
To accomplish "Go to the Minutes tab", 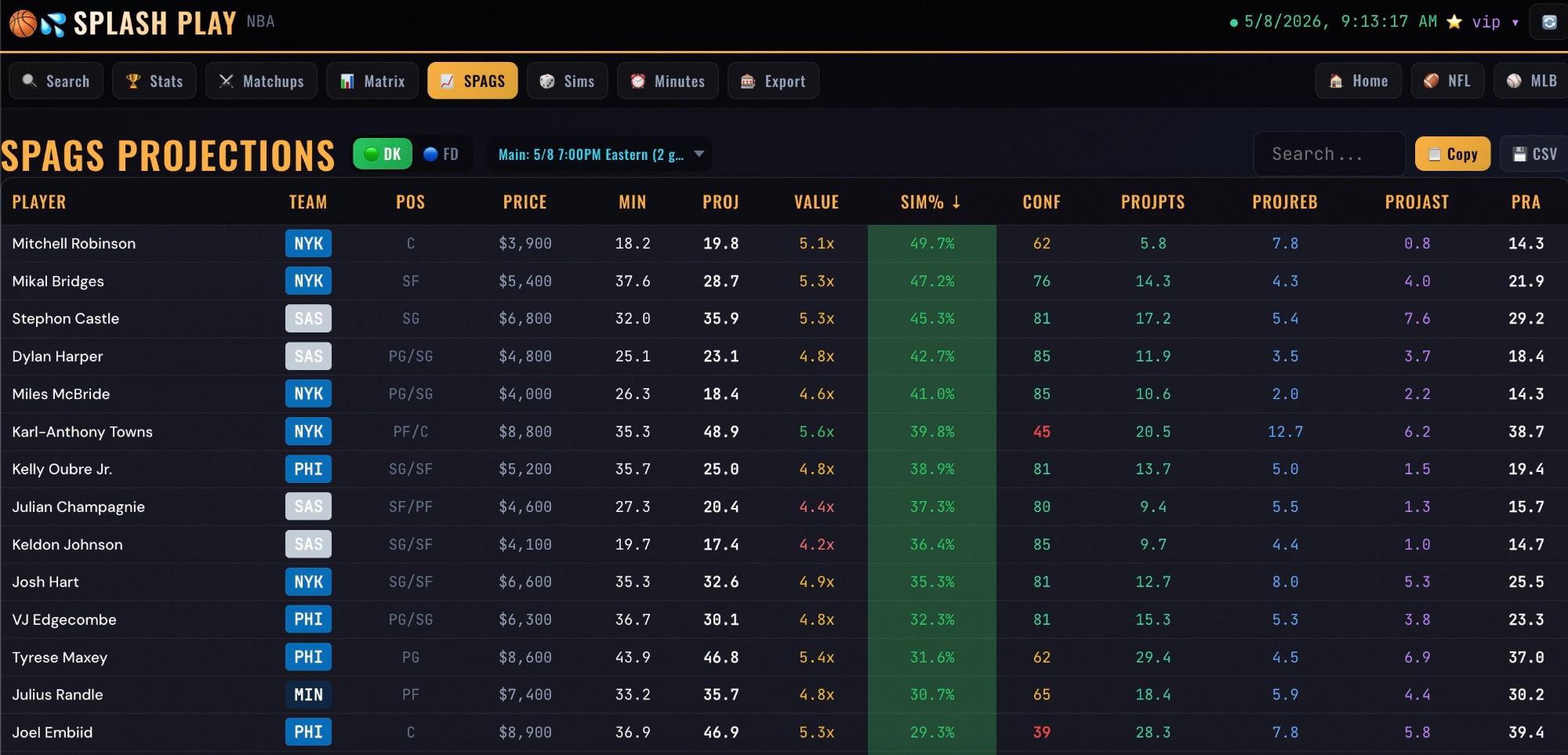I will click(668, 81).
